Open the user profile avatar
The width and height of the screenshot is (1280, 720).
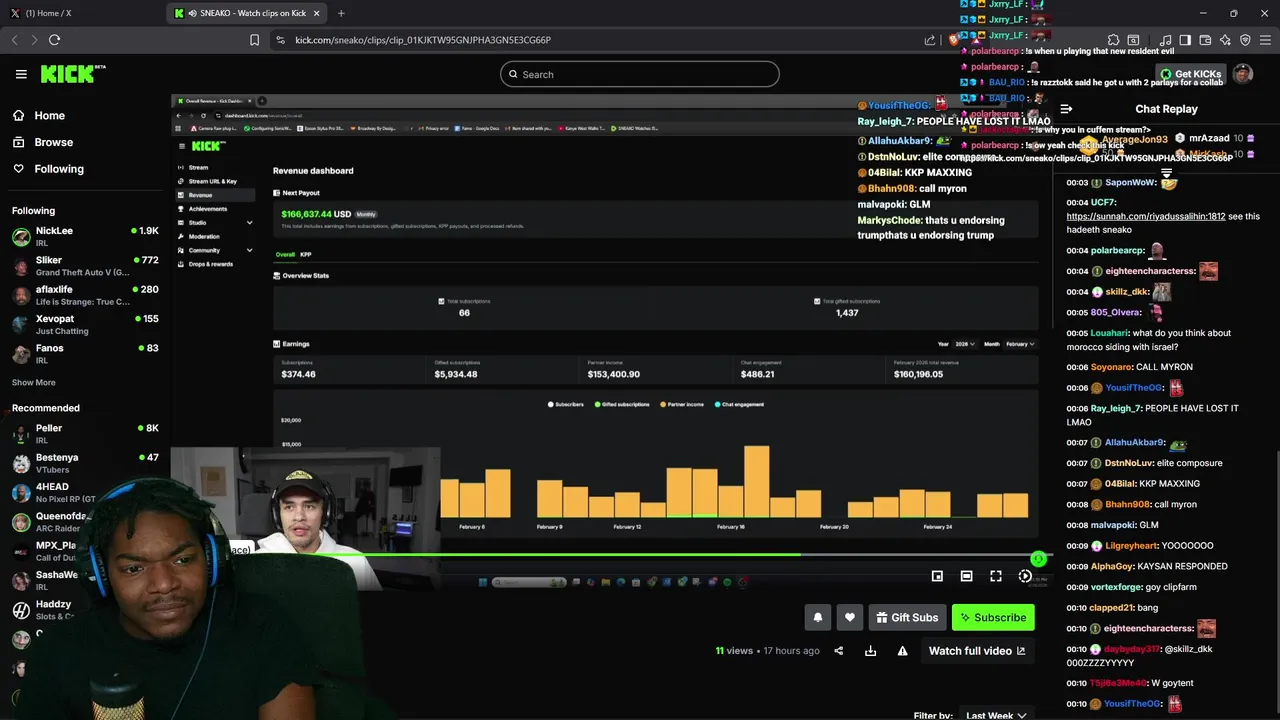pyautogui.click(x=1242, y=74)
